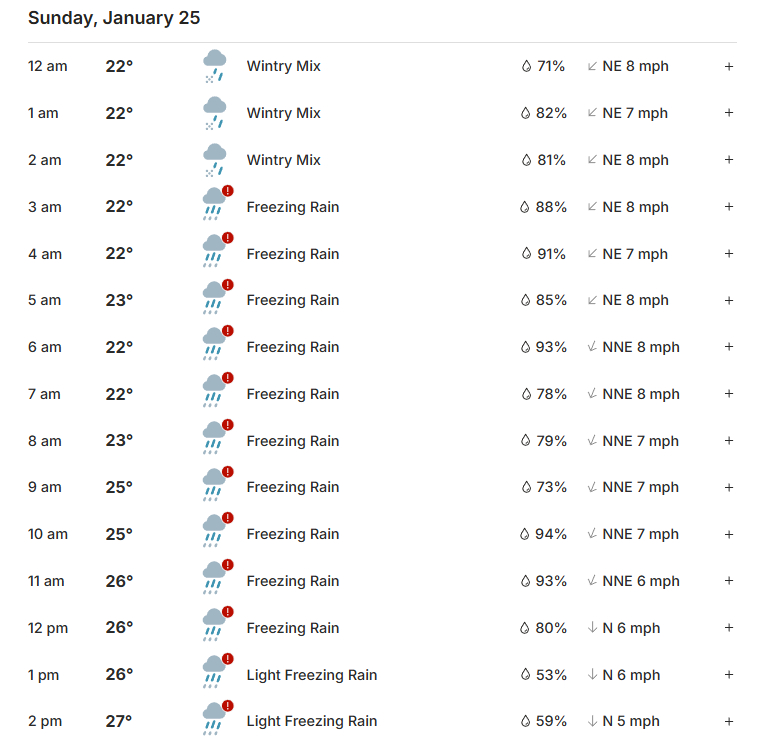
Task: Expand the 7 am forecast details
Action: pos(729,394)
